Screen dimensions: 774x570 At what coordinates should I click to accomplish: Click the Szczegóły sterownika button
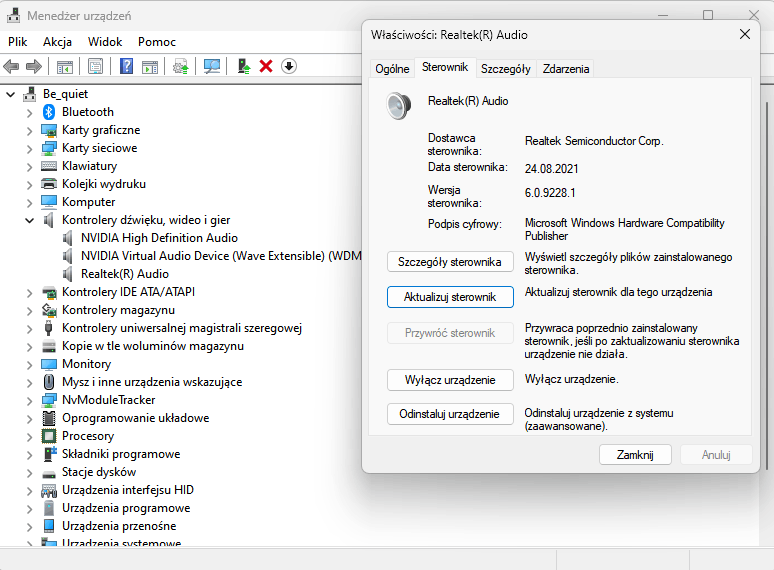pyautogui.click(x=450, y=262)
